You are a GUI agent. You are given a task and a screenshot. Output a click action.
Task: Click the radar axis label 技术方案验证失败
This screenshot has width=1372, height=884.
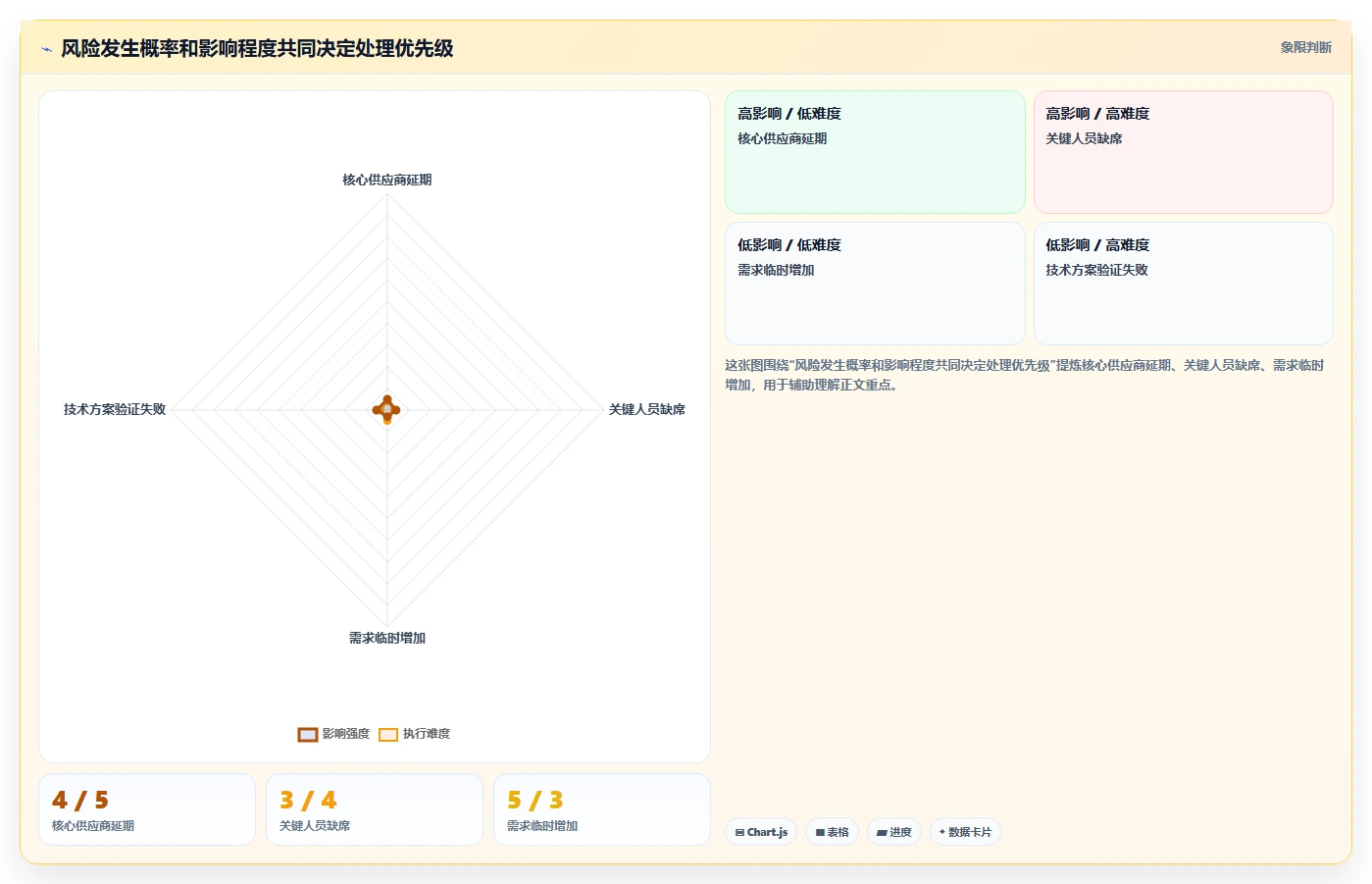[x=115, y=409]
